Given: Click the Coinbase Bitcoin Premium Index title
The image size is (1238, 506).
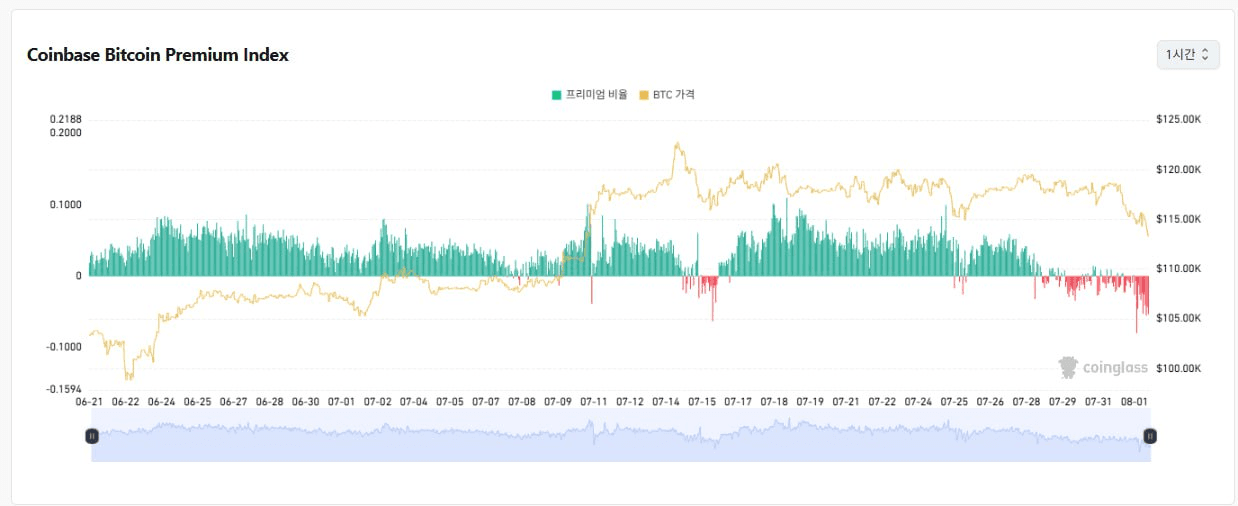Looking at the screenshot, I should [x=158, y=55].
